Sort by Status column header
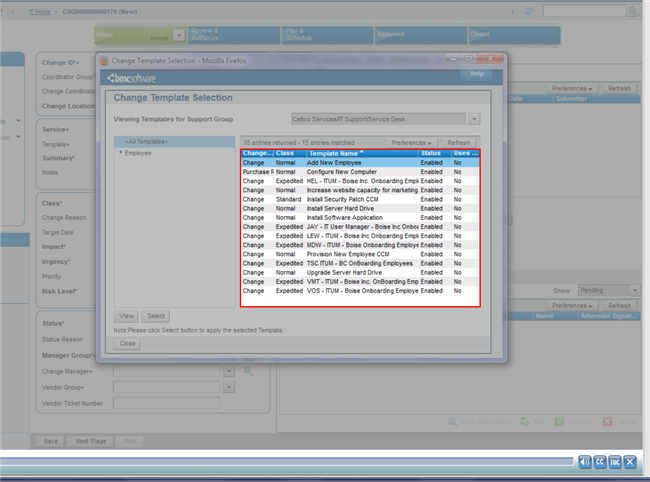Image resolution: width=650 pixels, height=482 pixels. [434, 153]
